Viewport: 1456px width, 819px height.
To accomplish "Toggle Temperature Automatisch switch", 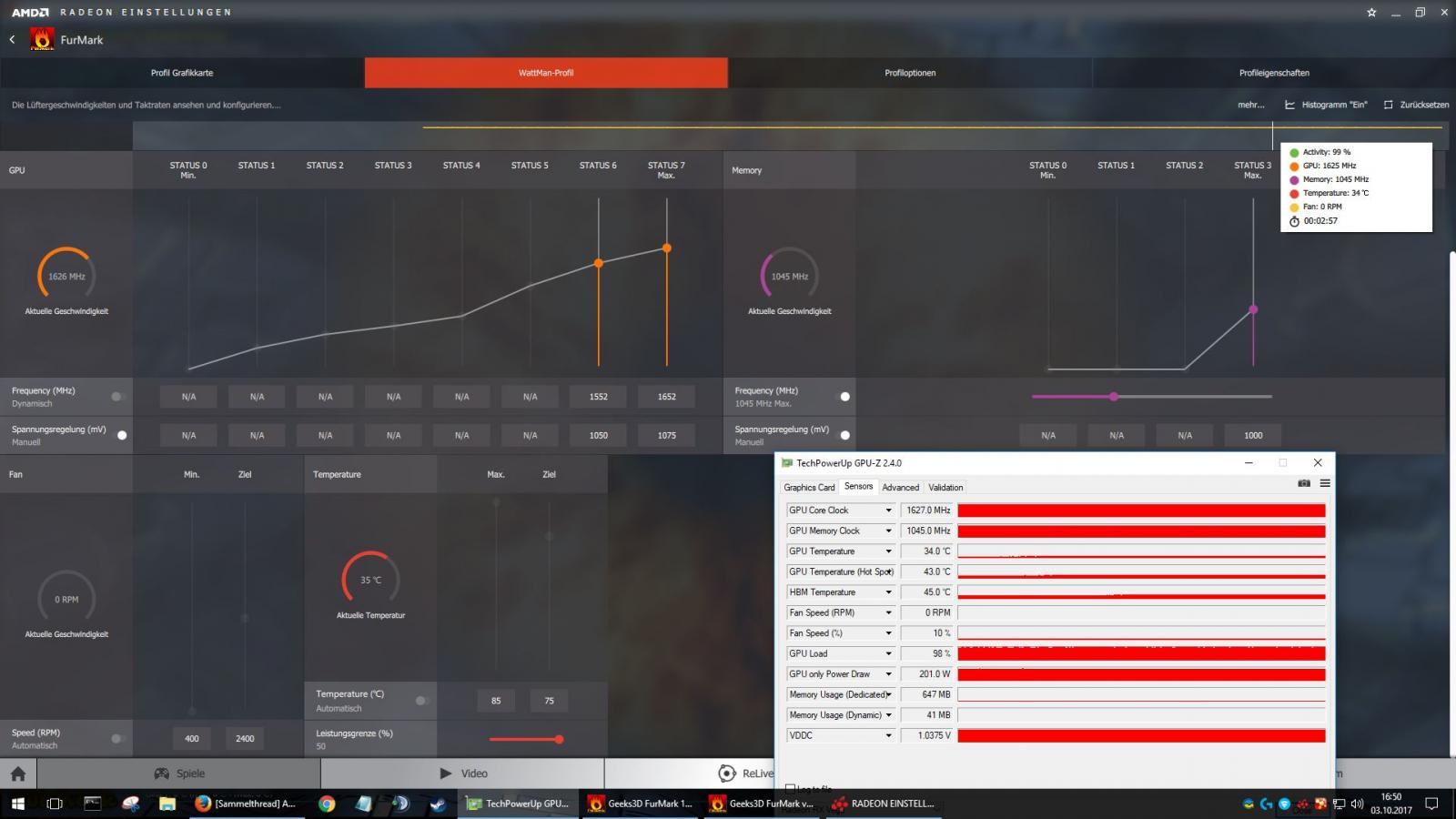I will point(421,701).
